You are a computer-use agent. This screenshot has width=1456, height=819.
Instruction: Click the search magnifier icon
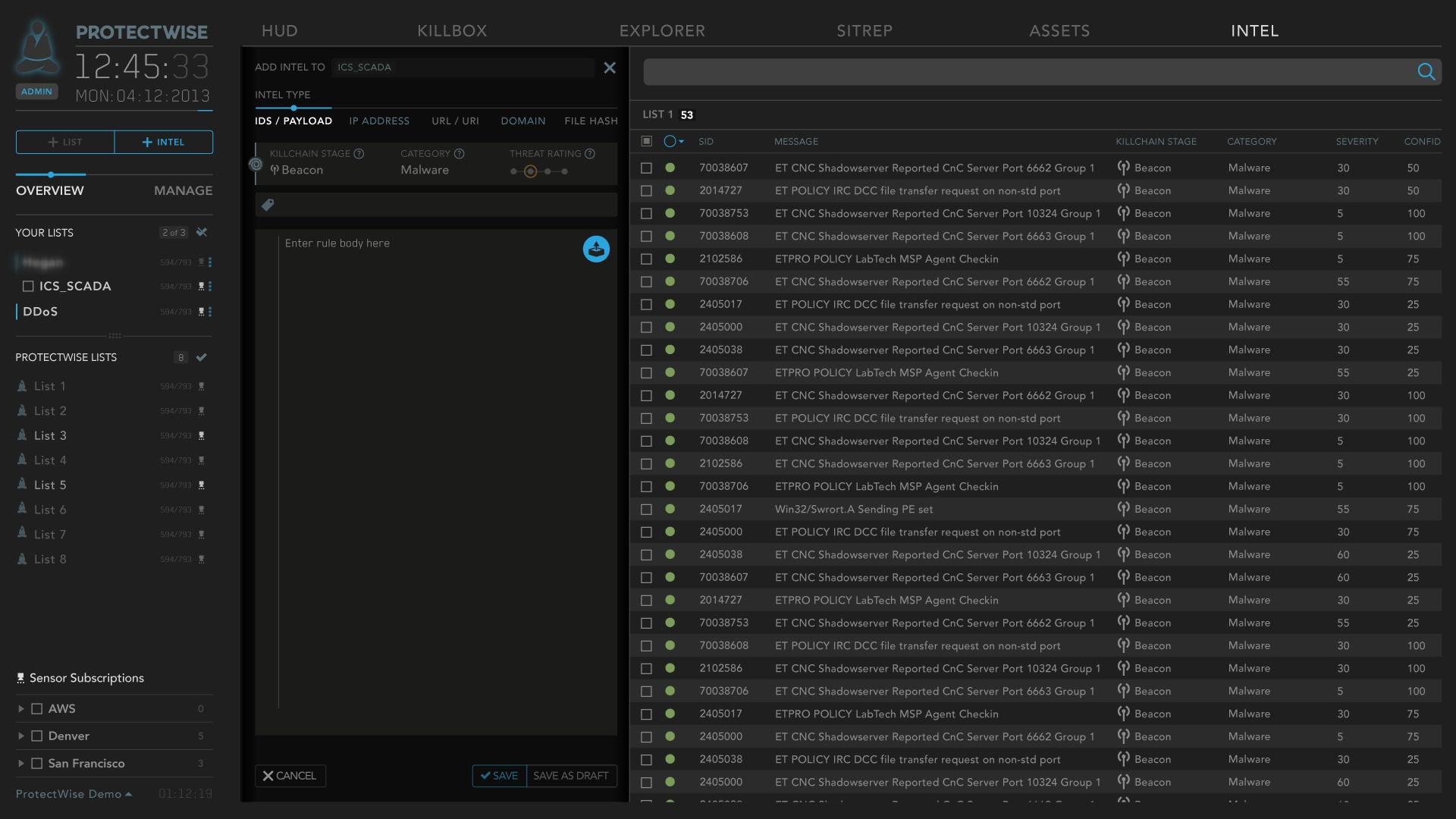click(1426, 71)
